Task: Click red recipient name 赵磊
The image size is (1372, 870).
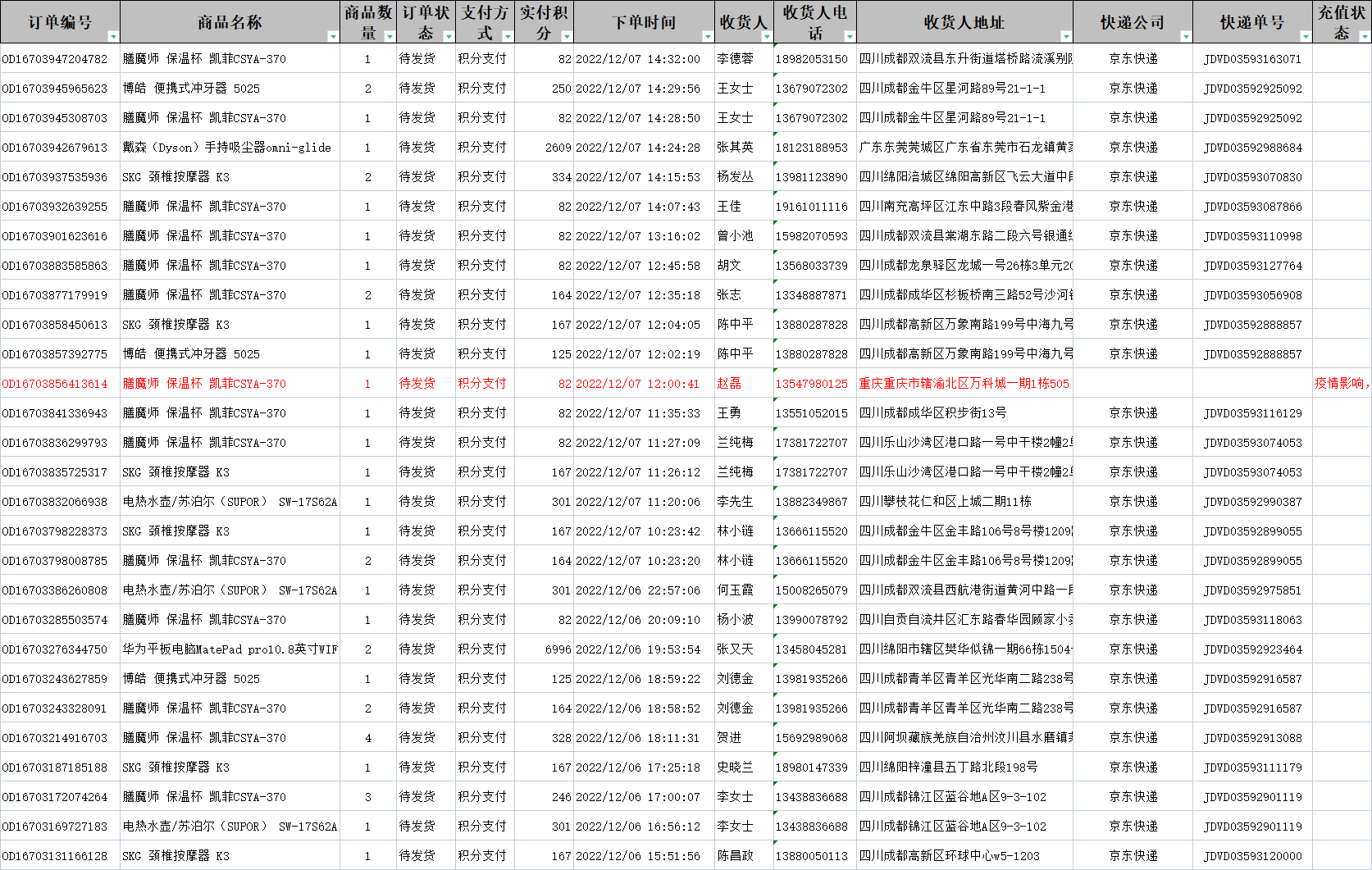Action: click(729, 384)
